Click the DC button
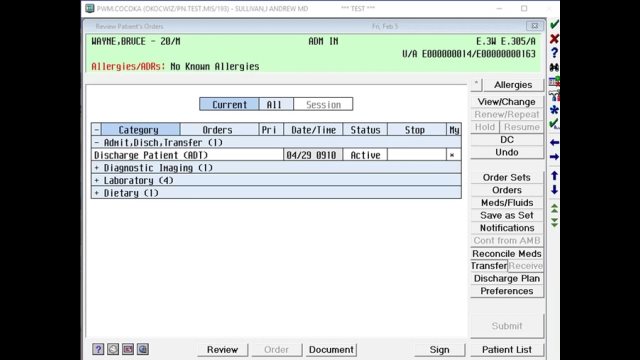This screenshot has height=360, width=640. [x=507, y=140]
